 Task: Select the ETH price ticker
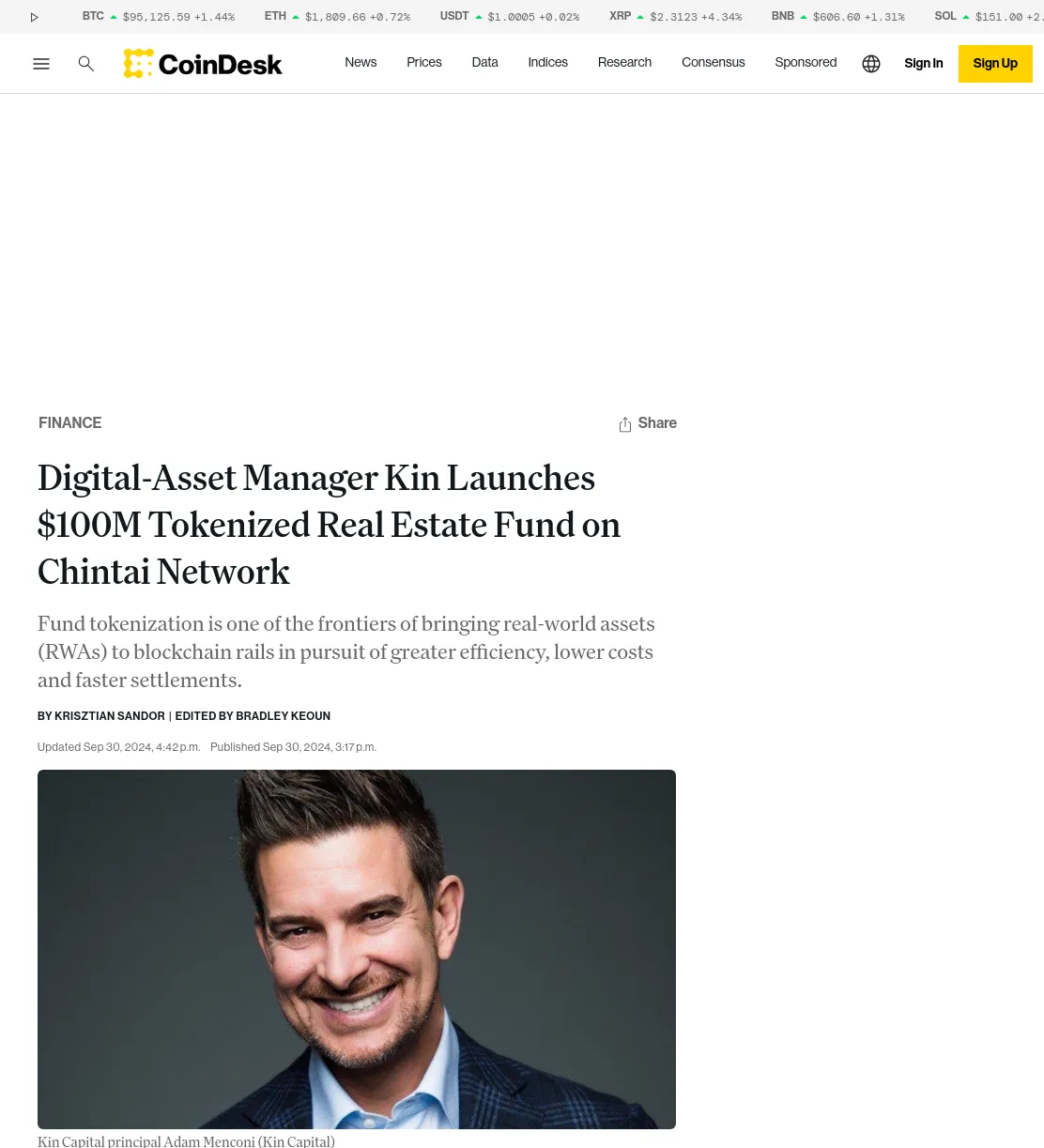pos(337,17)
